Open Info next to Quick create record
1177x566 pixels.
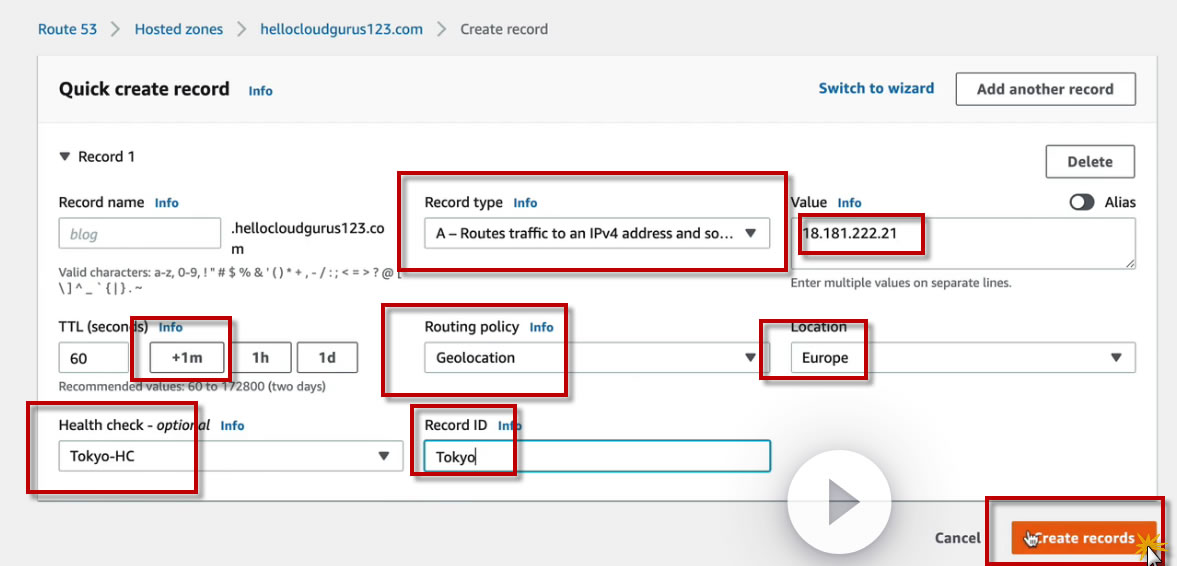pos(260,90)
